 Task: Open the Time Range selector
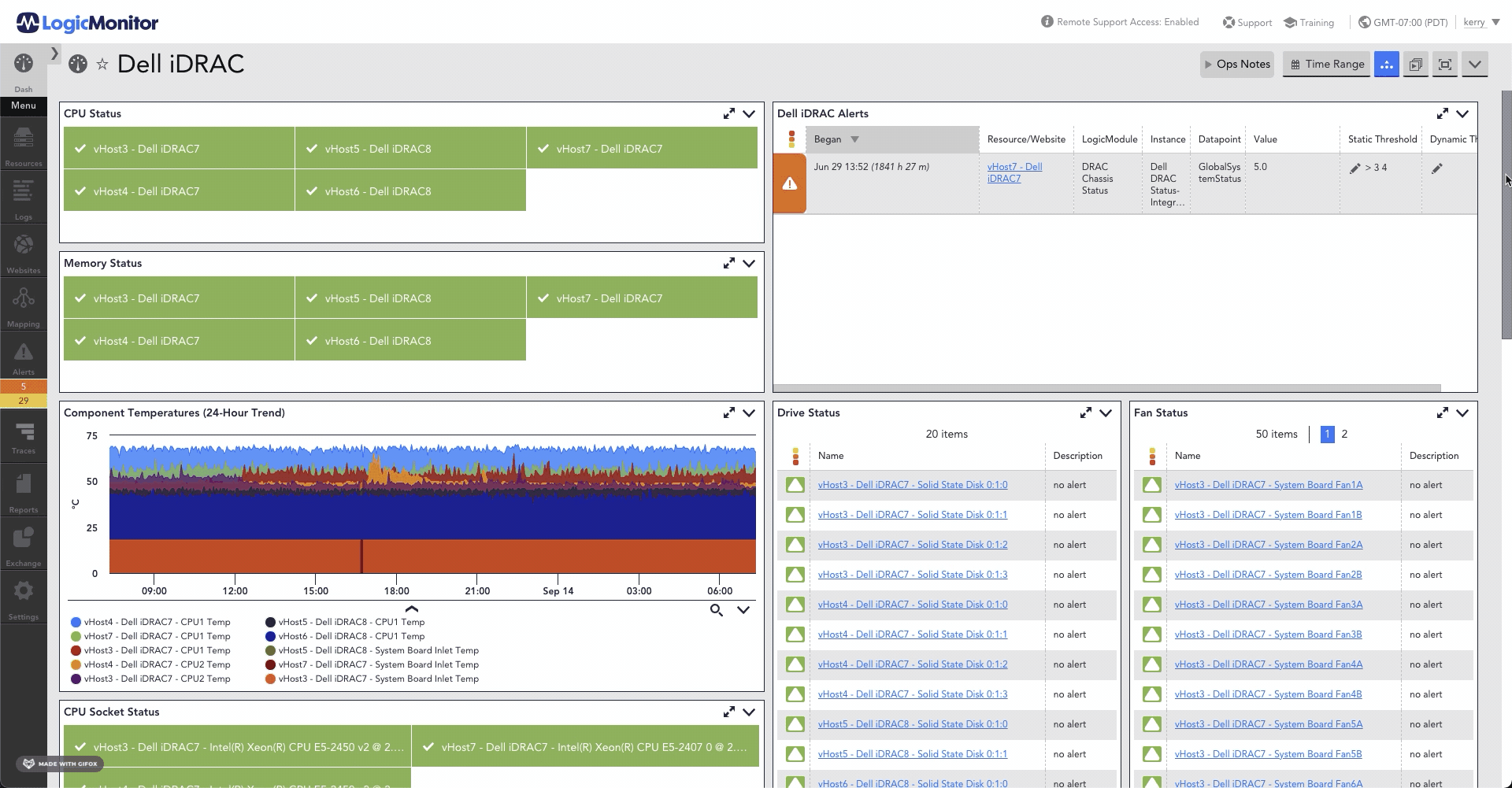point(1327,65)
